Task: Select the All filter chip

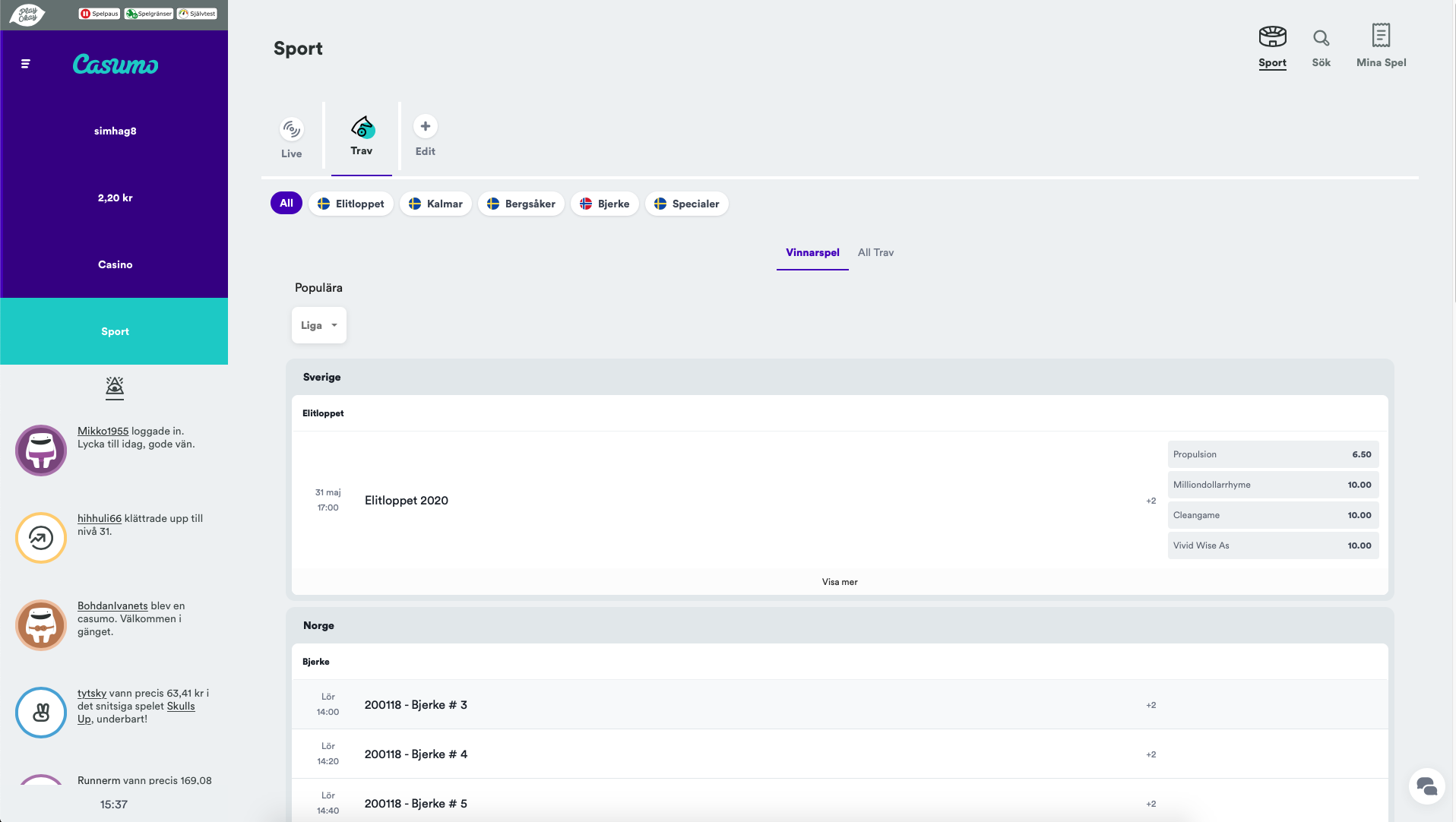Action: click(286, 204)
